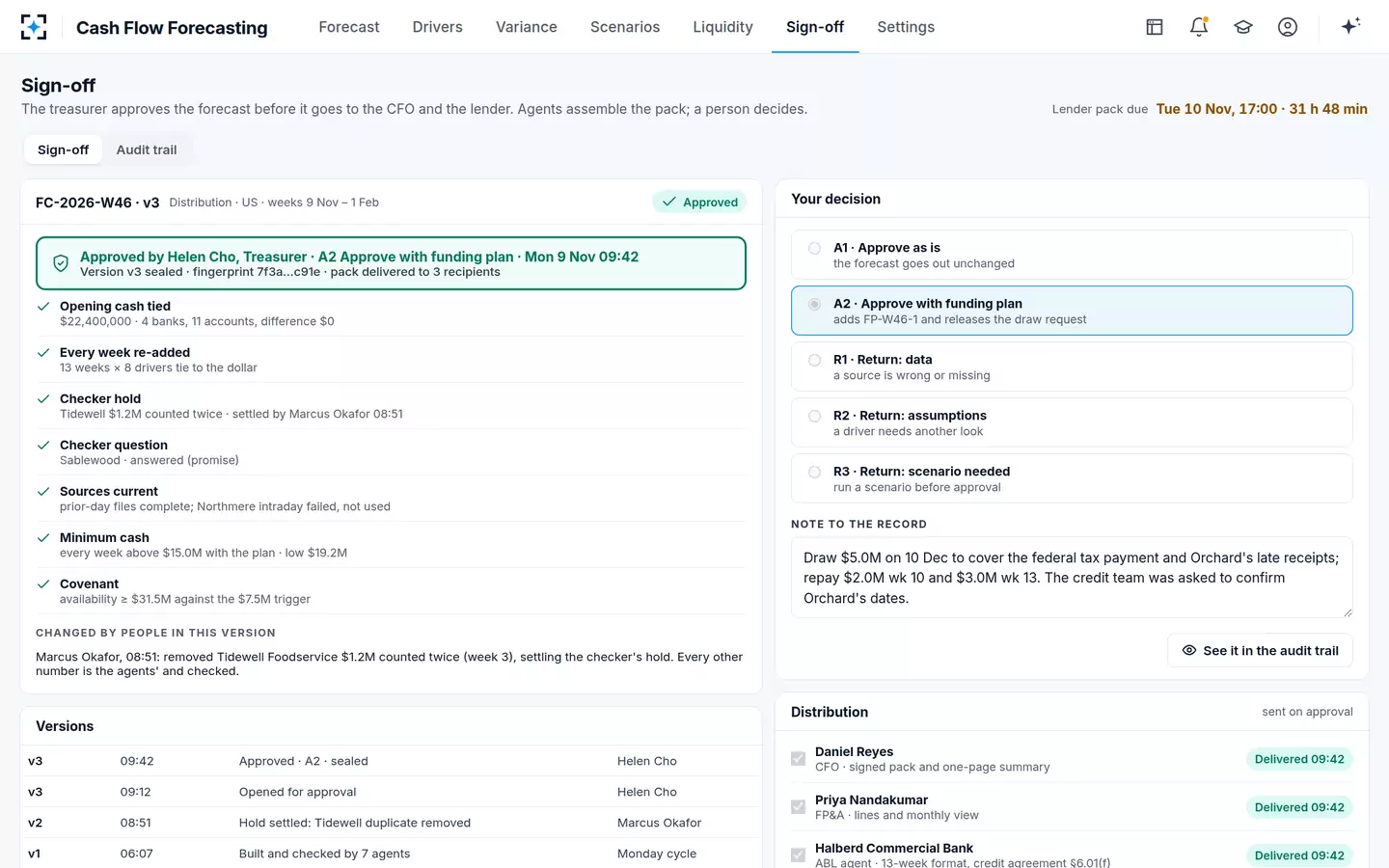Select R1 Return: data radio
Viewport: 1389px width, 868px height.
(815, 360)
